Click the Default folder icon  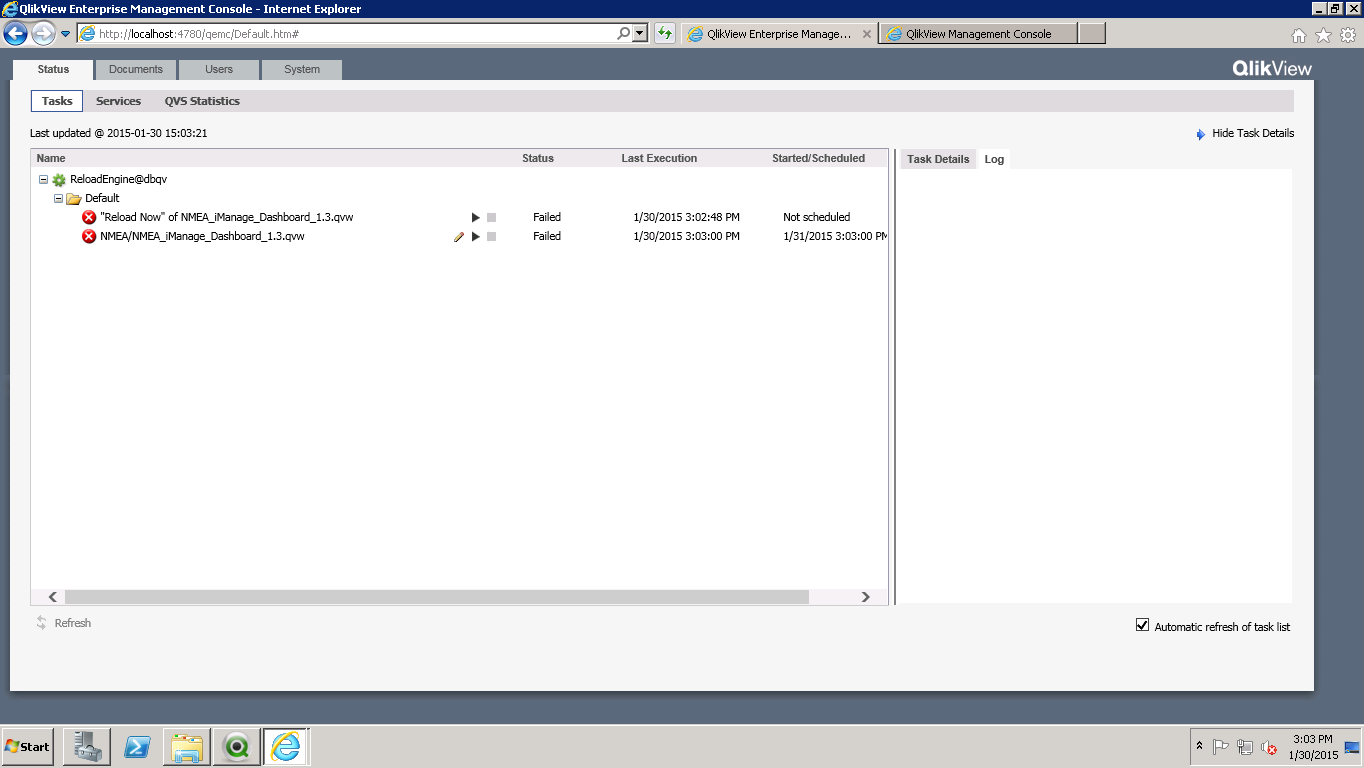[74, 199]
